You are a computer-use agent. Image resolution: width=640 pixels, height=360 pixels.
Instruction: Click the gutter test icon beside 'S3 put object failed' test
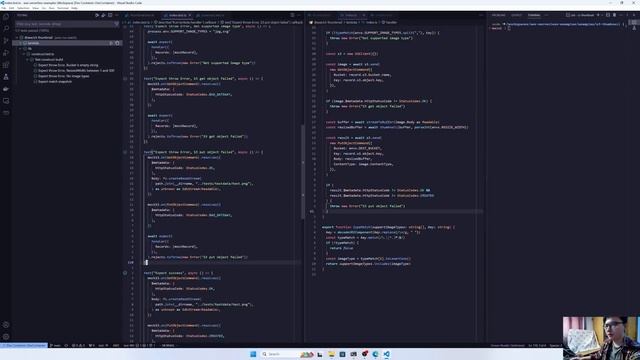pyautogui.click(x=125, y=152)
